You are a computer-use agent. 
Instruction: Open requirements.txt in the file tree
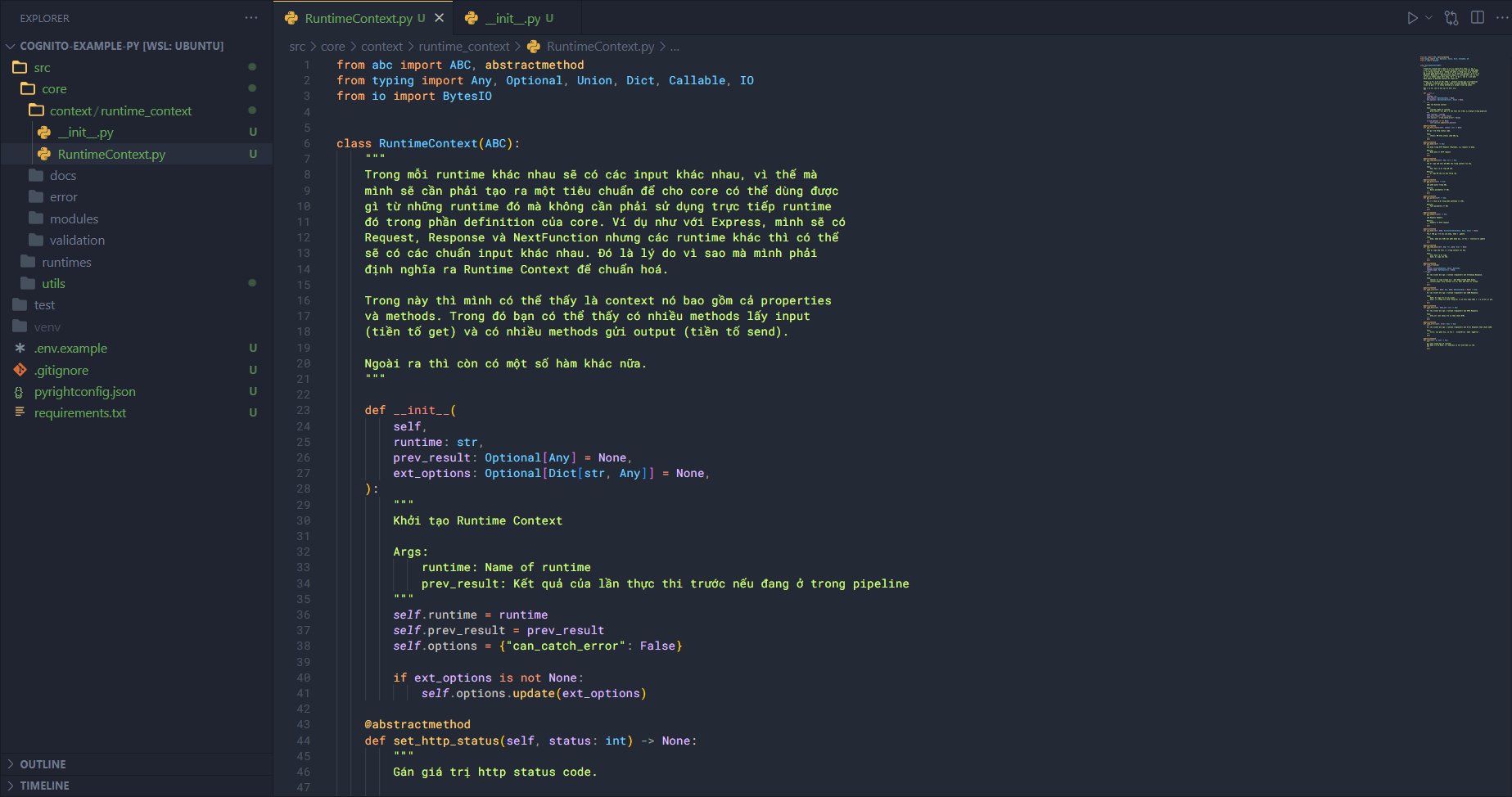click(x=79, y=413)
